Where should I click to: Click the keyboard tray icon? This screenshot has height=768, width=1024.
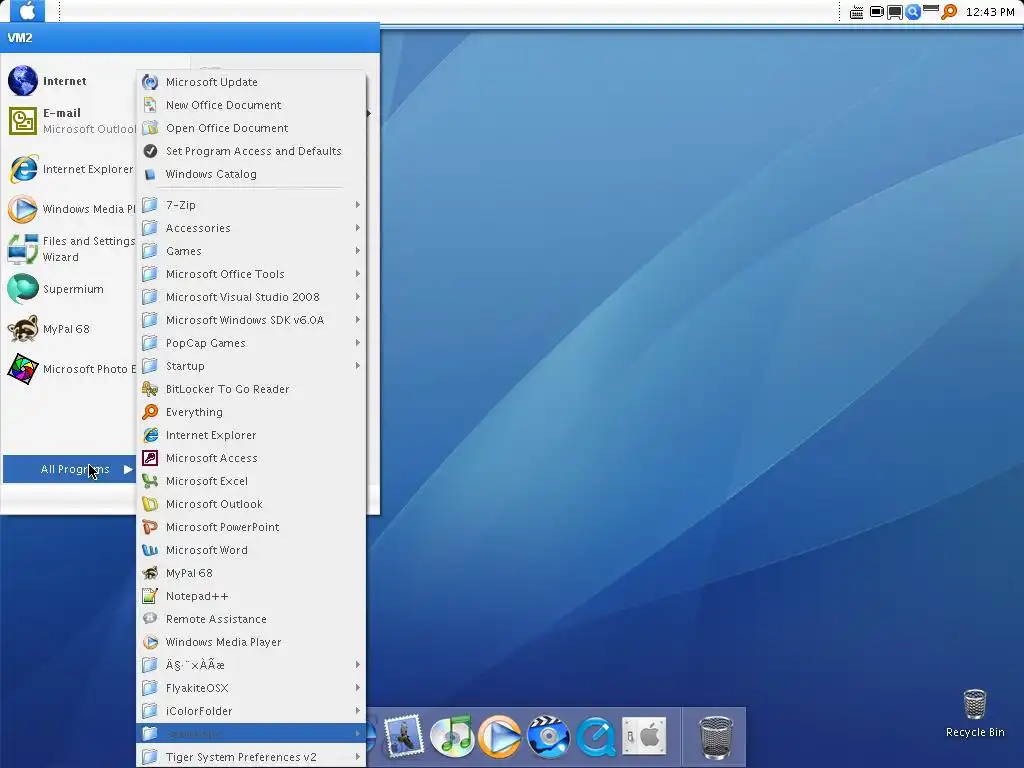coord(856,12)
